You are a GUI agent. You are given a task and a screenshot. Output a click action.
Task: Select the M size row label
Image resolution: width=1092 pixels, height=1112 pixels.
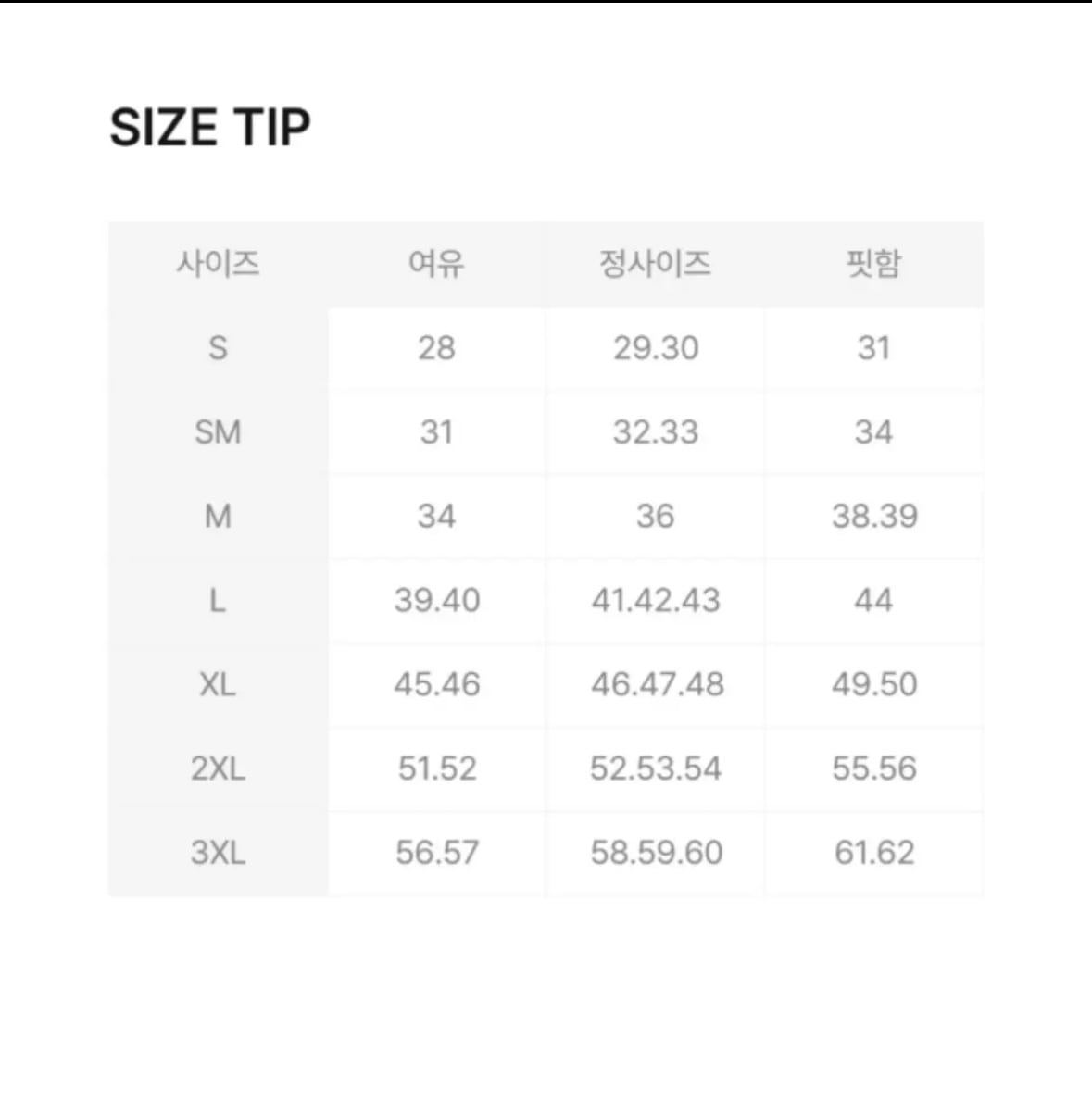(x=219, y=517)
